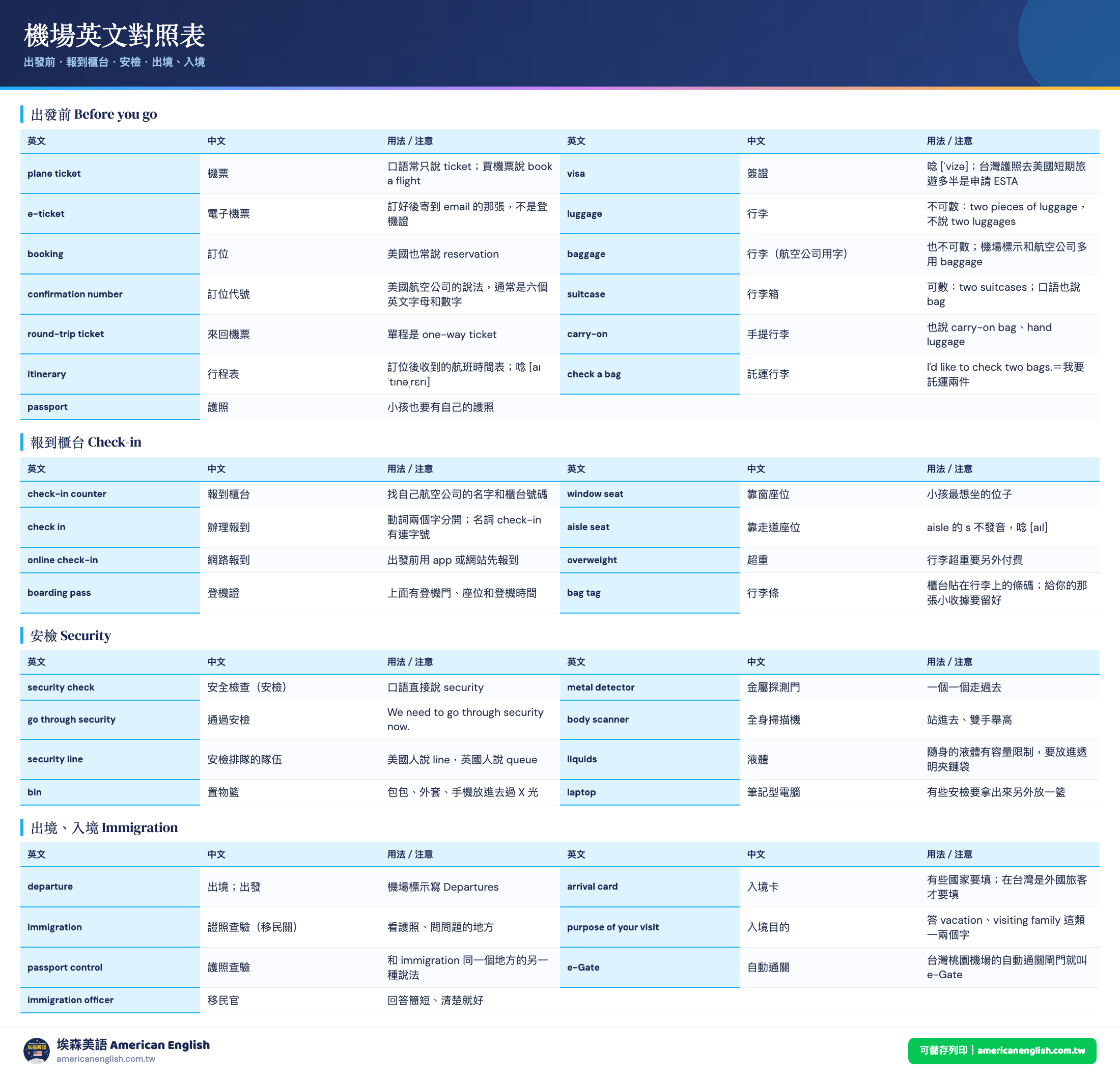Click the 金屬探測門 translation cell
Image resolution: width=1120 pixels, height=1077 pixels.
[829, 687]
